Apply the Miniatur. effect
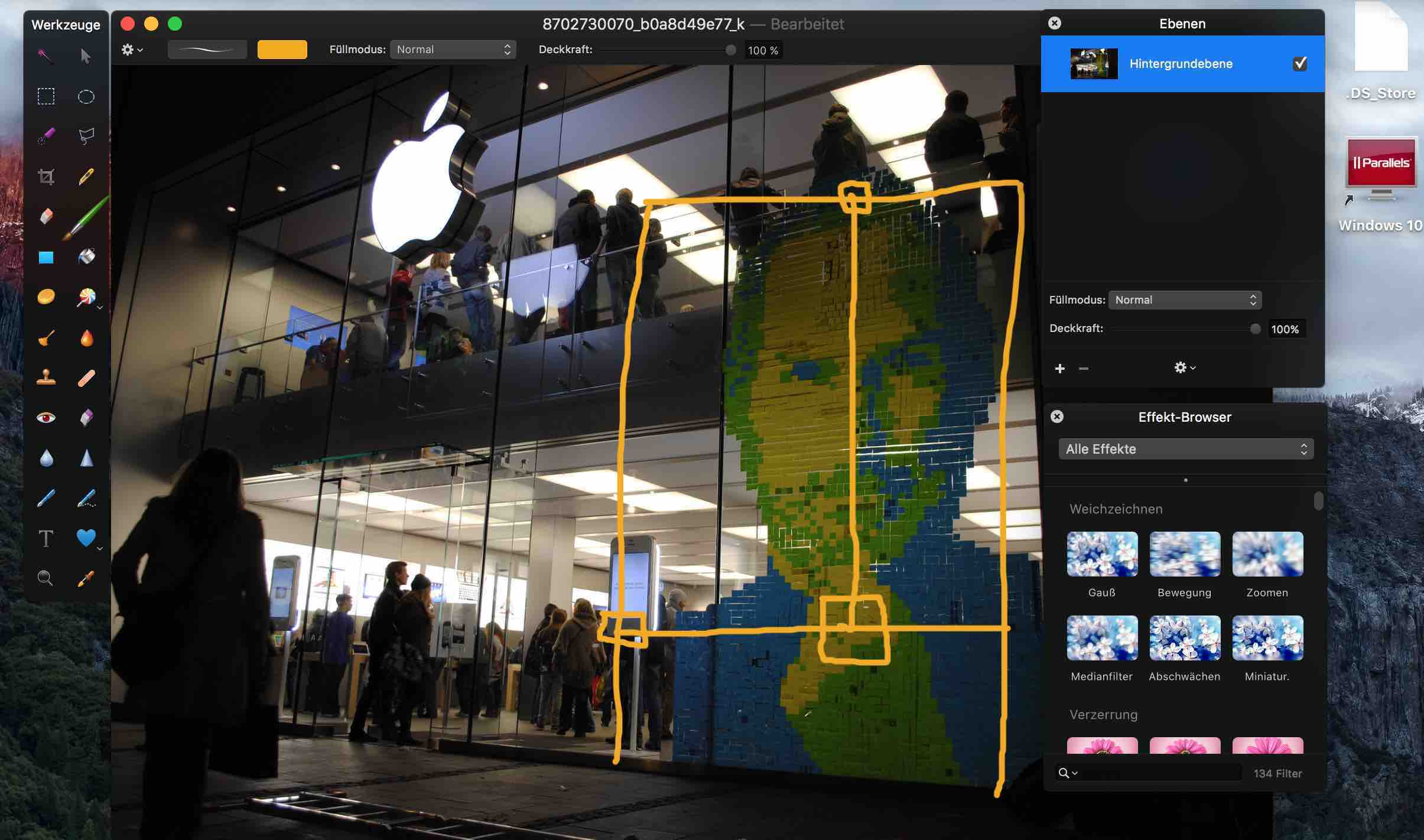 (x=1267, y=638)
